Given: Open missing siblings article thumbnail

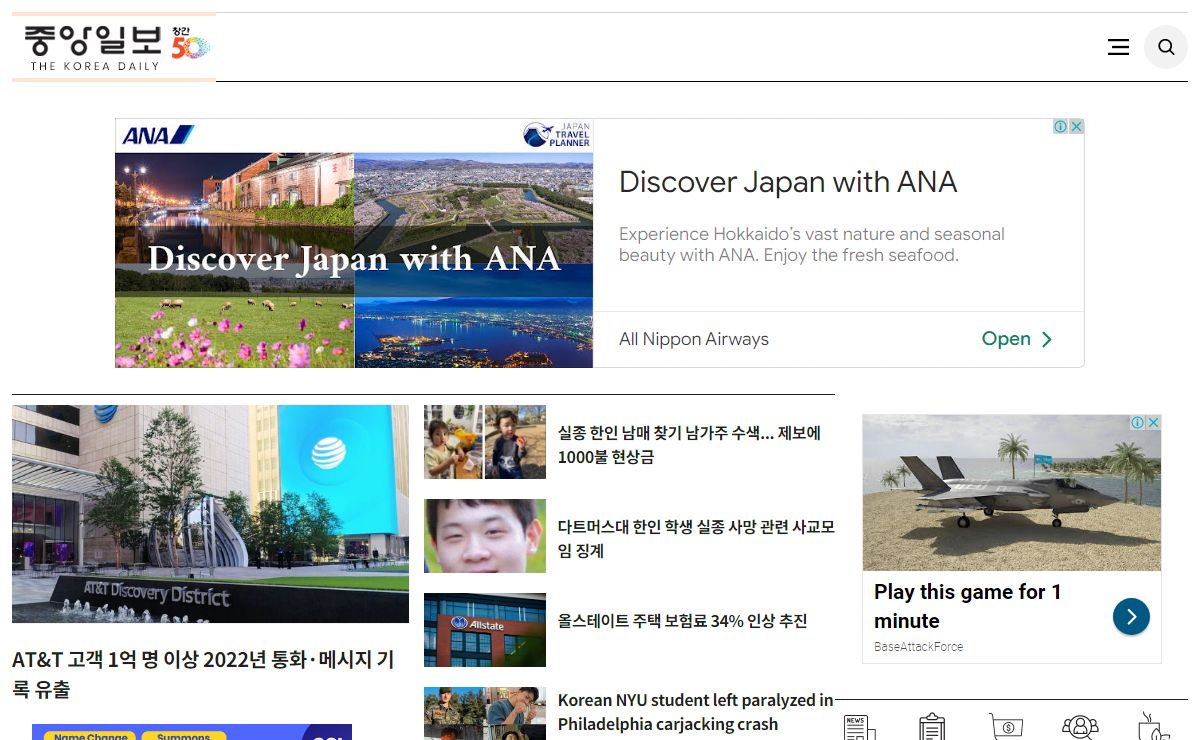Looking at the screenshot, I should (485, 442).
